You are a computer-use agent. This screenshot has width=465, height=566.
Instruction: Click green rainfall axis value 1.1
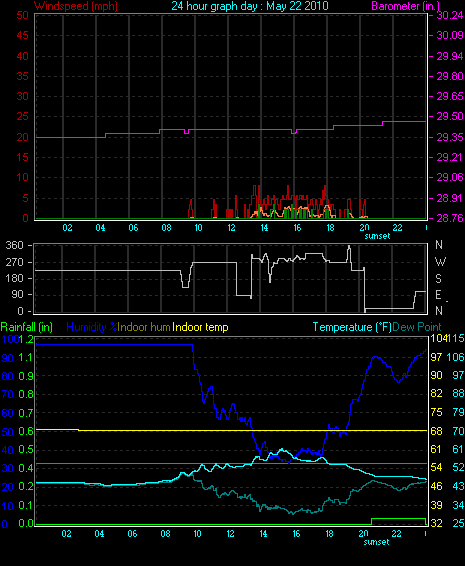point(26,357)
